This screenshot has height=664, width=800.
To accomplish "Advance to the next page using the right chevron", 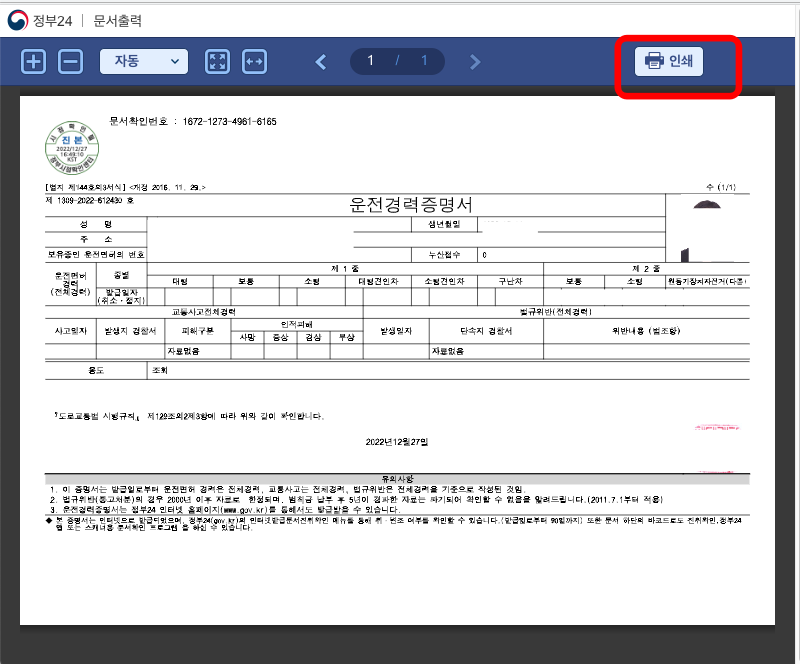I will point(475,61).
